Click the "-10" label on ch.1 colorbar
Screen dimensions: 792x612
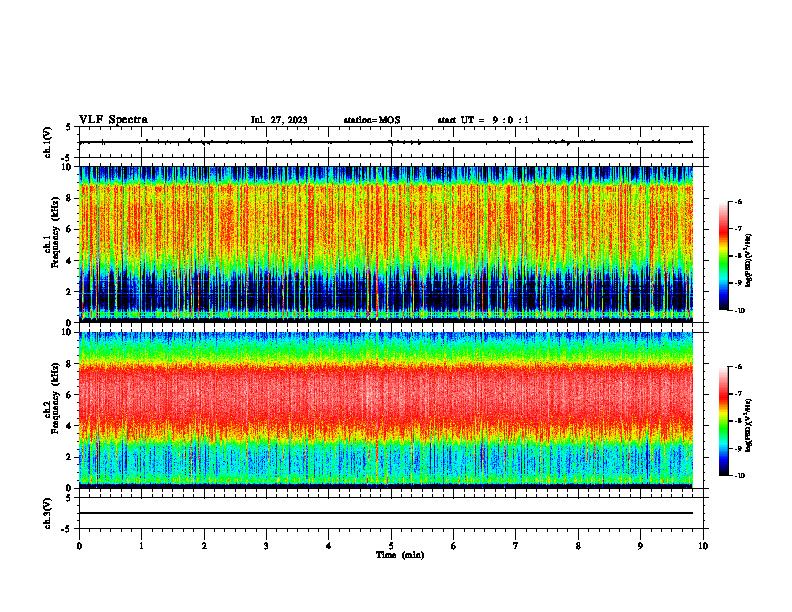point(739,311)
